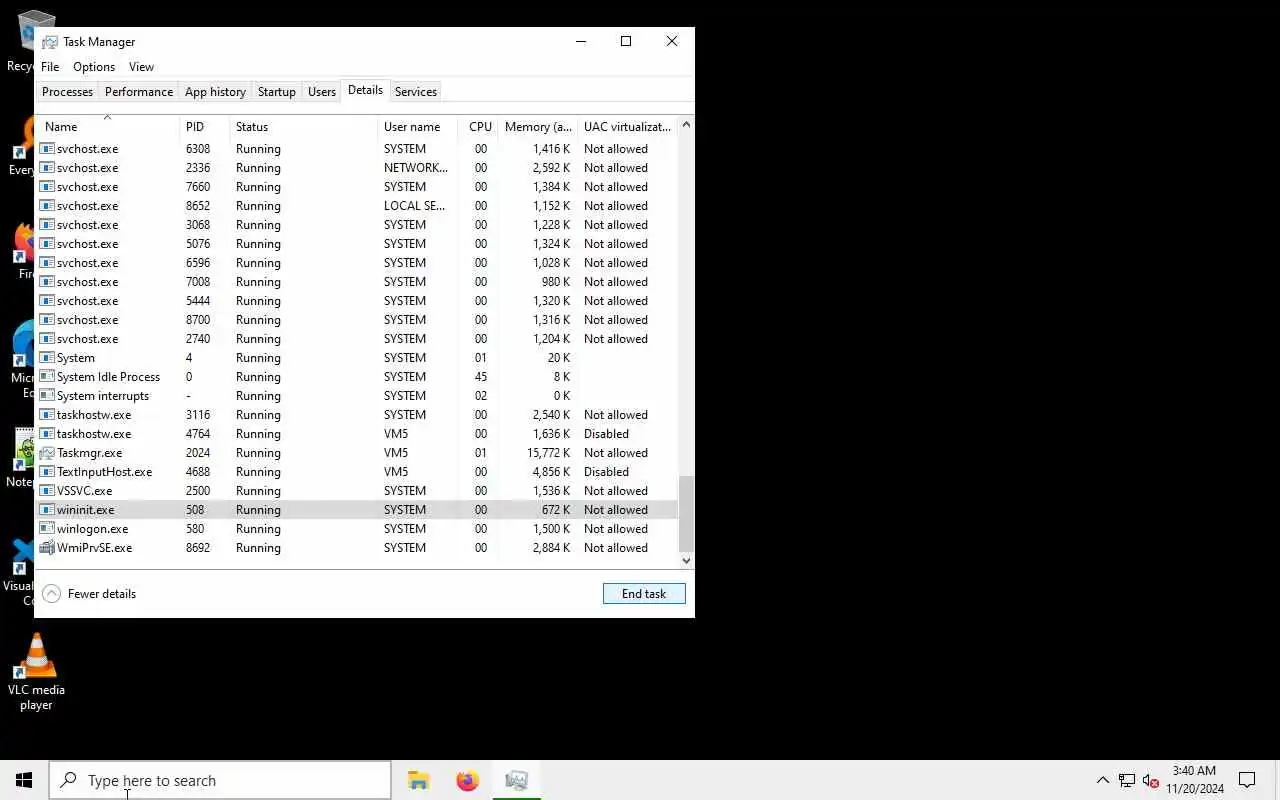1280x800 pixels.
Task: Click the TextInputHost.exe process icon
Action: pyautogui.click(x=47, y=472)
